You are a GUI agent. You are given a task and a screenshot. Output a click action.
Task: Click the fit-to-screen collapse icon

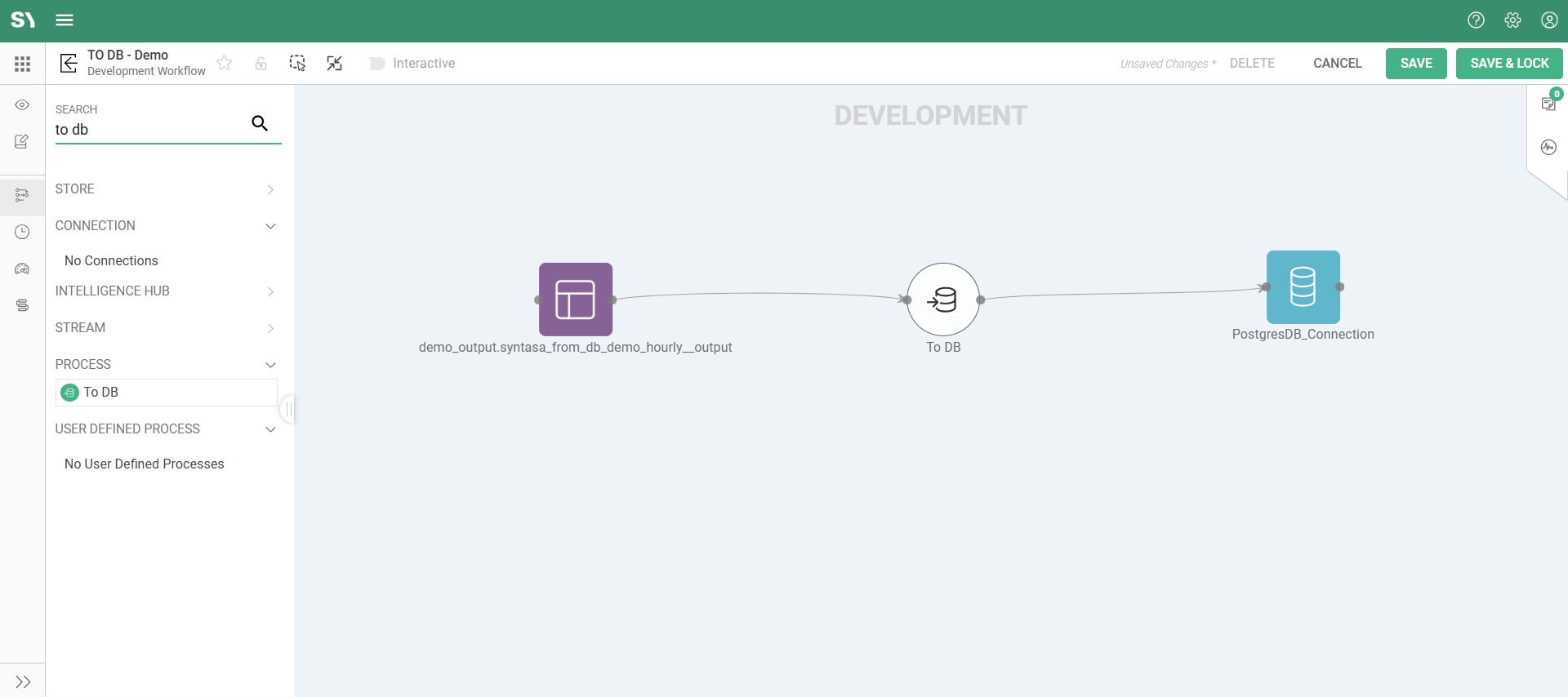pos(334,63)
